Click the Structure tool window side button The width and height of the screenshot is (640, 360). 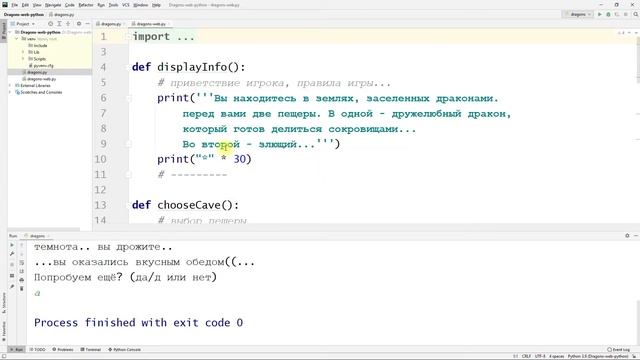(4, 302)
